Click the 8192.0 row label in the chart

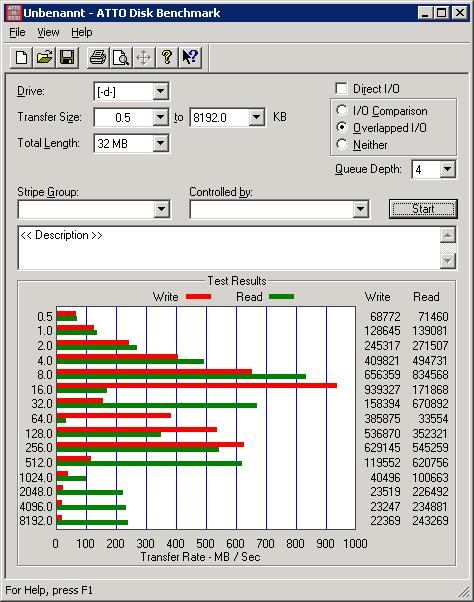point(36,521)
